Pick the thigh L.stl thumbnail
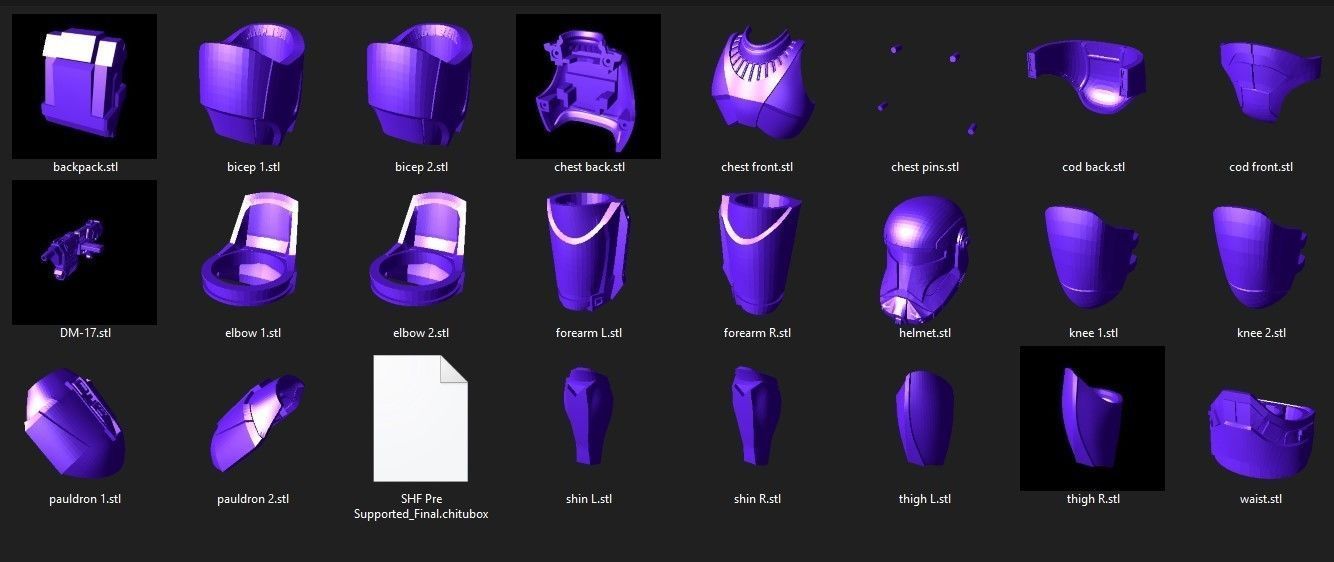Image resolution: width=1334 pixels, height=562 pixels. pyautogui.click(x=925, y=418)
